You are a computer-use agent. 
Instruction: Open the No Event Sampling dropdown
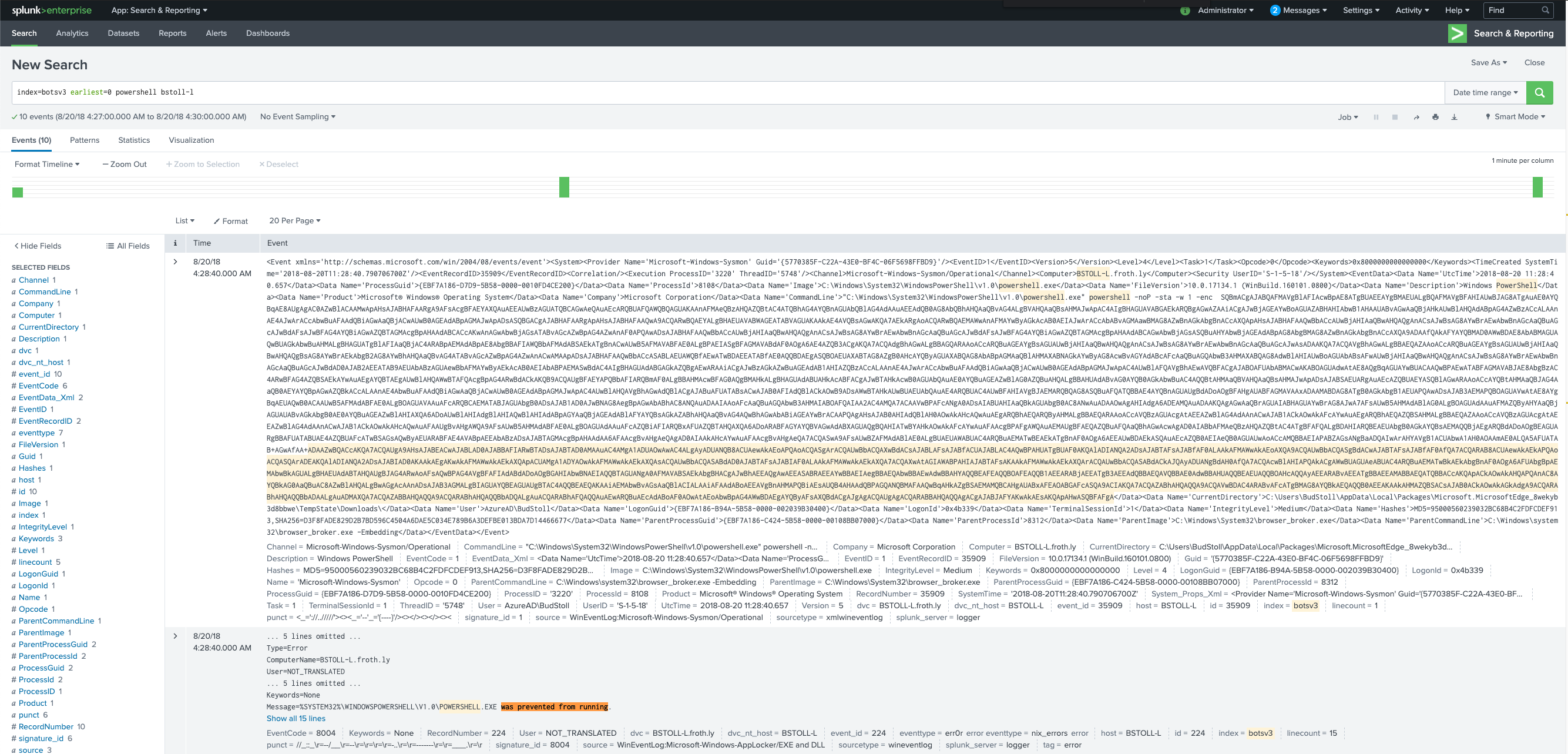[297, 117]
